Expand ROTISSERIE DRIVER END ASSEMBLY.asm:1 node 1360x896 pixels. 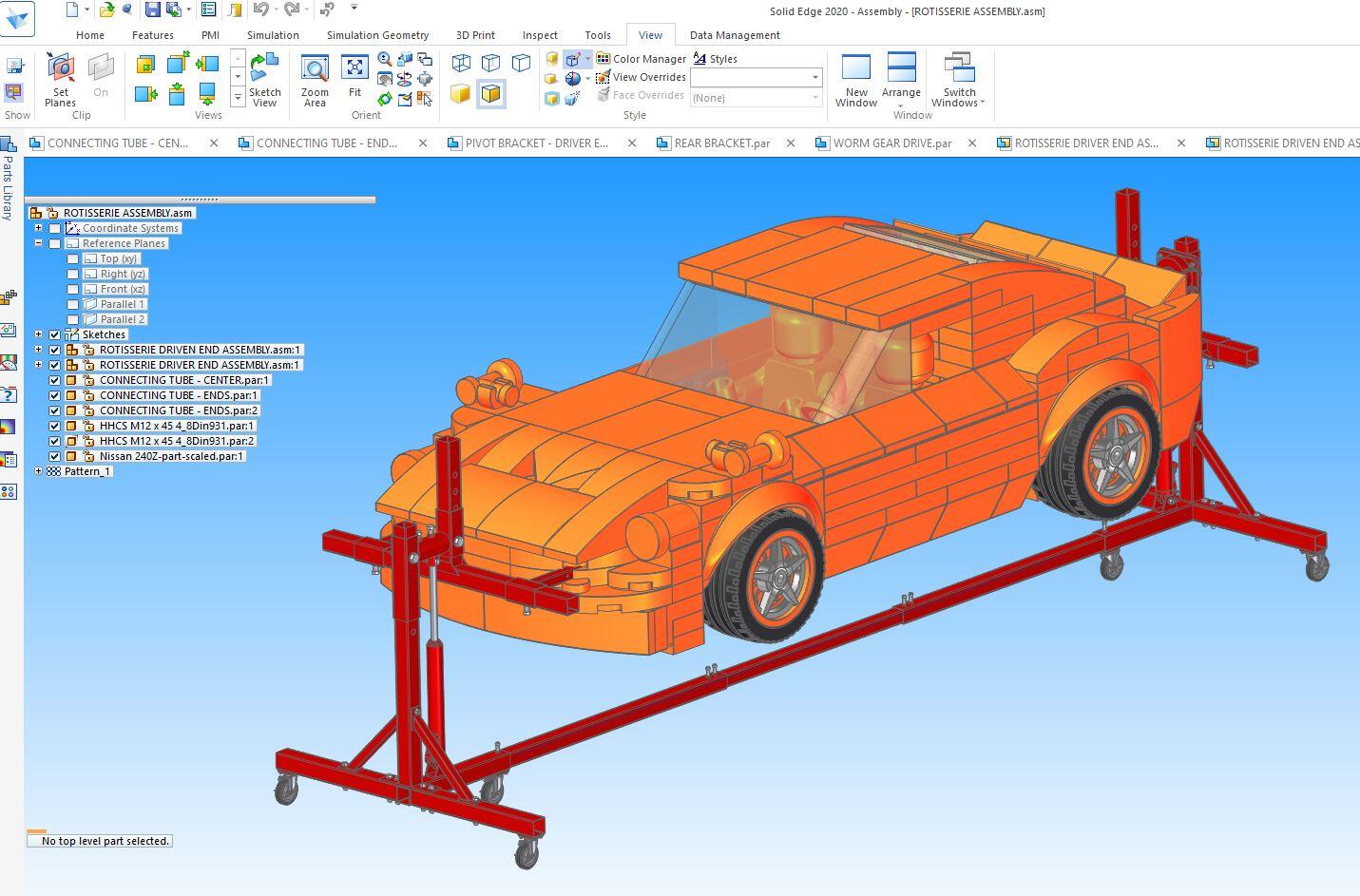[x=39, y=365]
